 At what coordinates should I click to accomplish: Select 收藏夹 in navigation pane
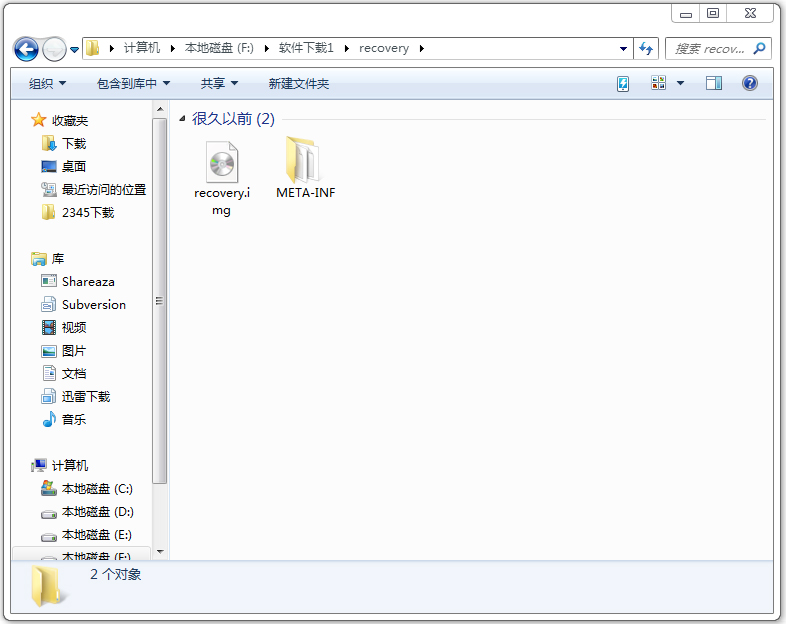click(70, 120)
